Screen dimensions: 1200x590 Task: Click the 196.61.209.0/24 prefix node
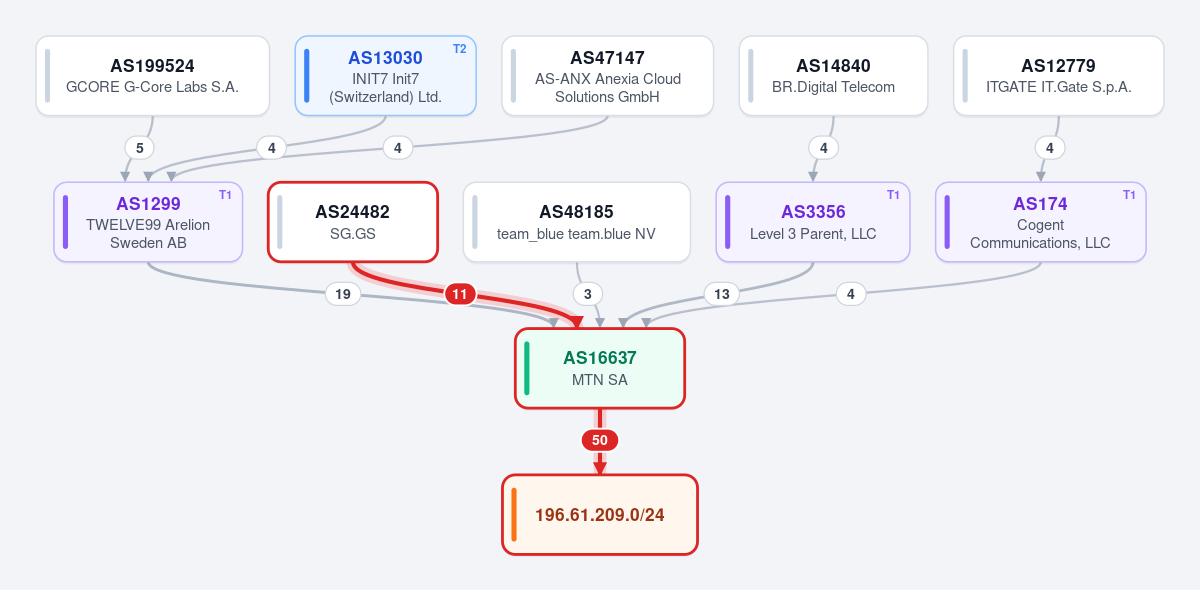point(600,514)
